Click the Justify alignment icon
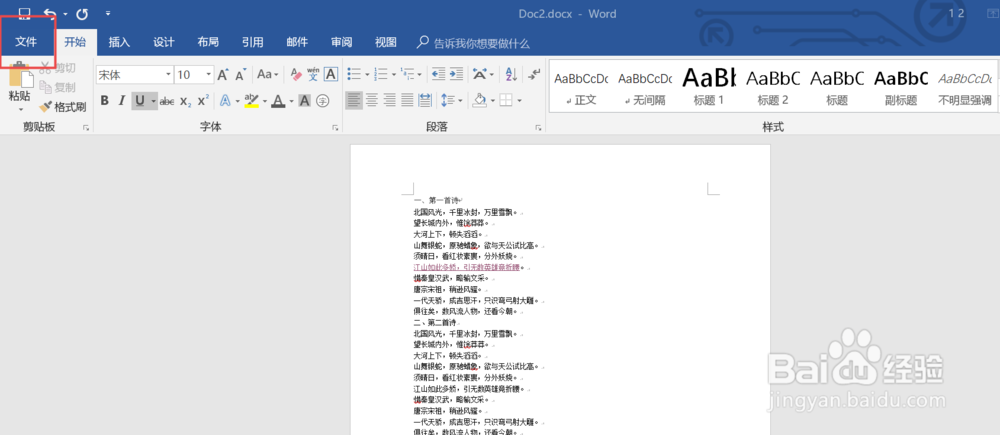 click(x=408, y=100)
